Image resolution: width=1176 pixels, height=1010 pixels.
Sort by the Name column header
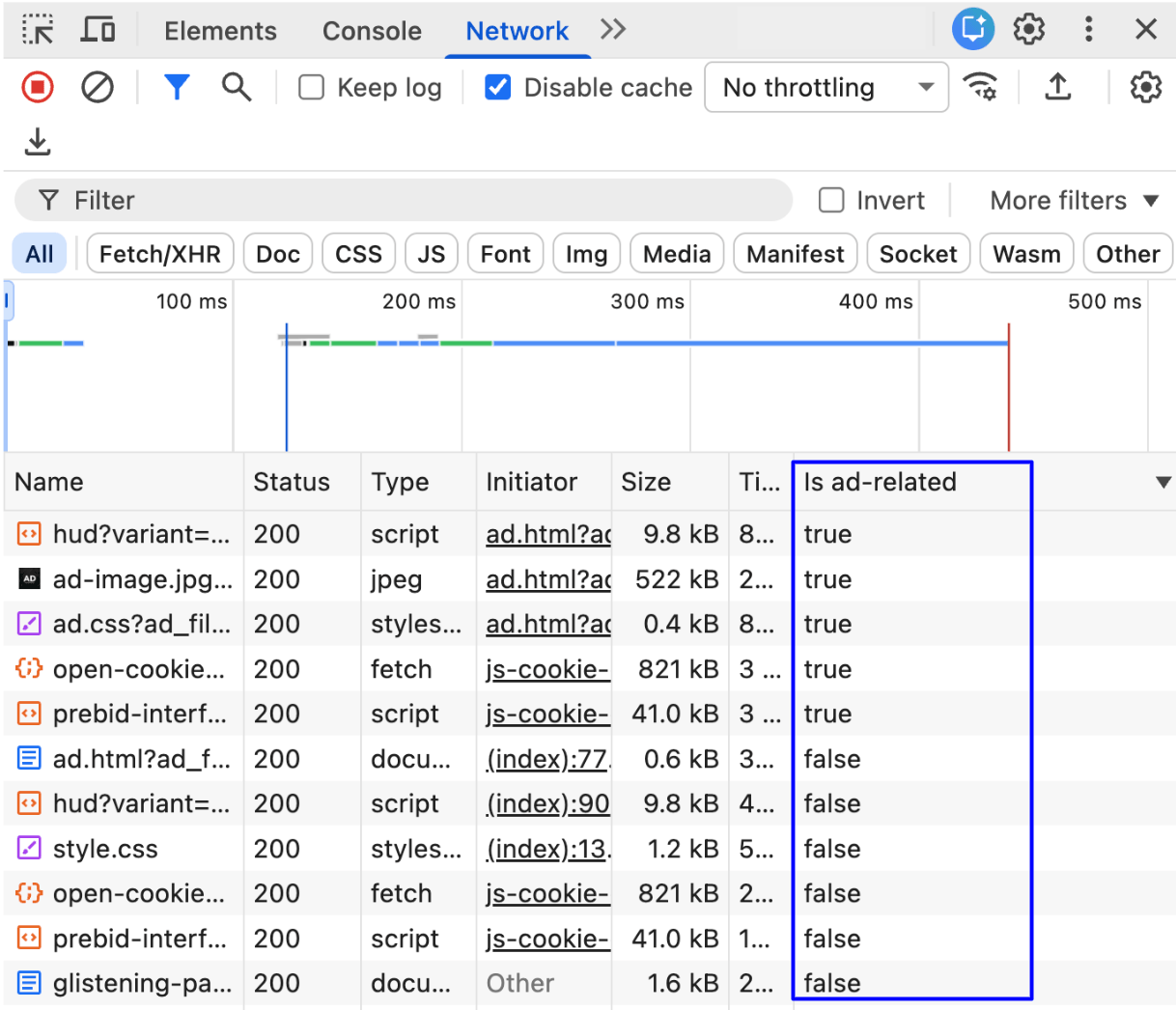[x=124, y=482]
